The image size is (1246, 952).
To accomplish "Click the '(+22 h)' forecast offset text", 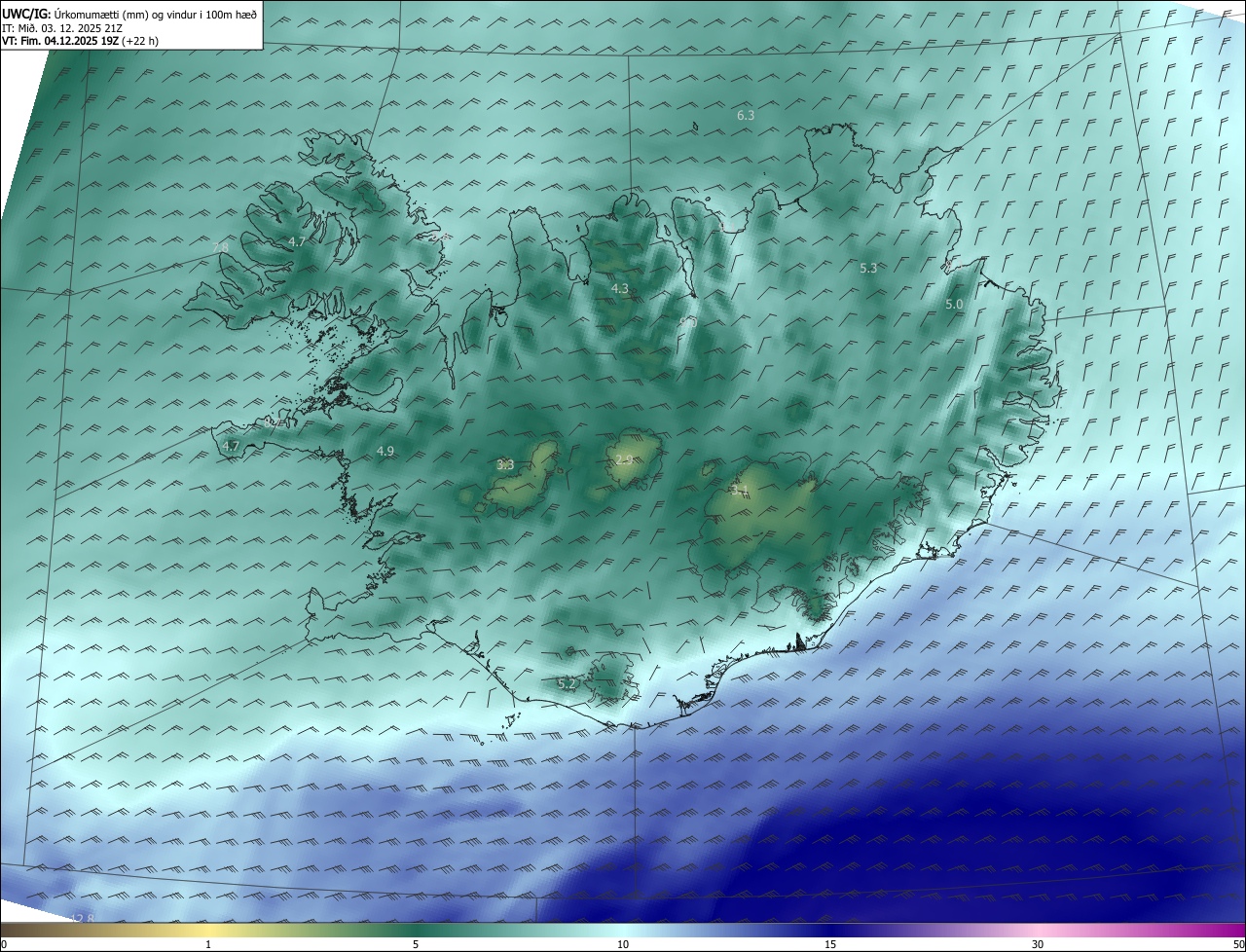I will [140, 40].
